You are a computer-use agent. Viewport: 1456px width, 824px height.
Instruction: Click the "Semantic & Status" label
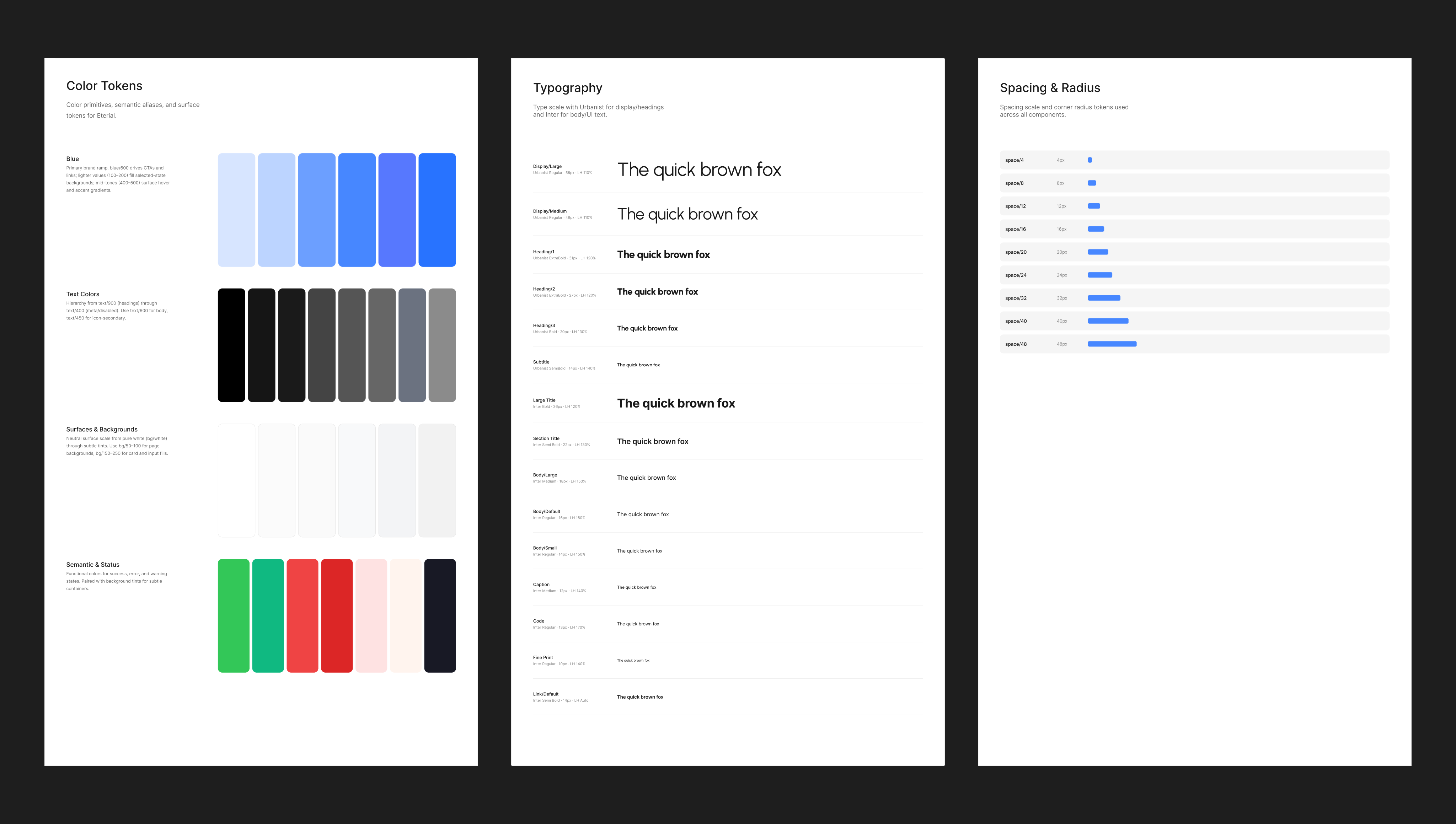pos(93,565)
